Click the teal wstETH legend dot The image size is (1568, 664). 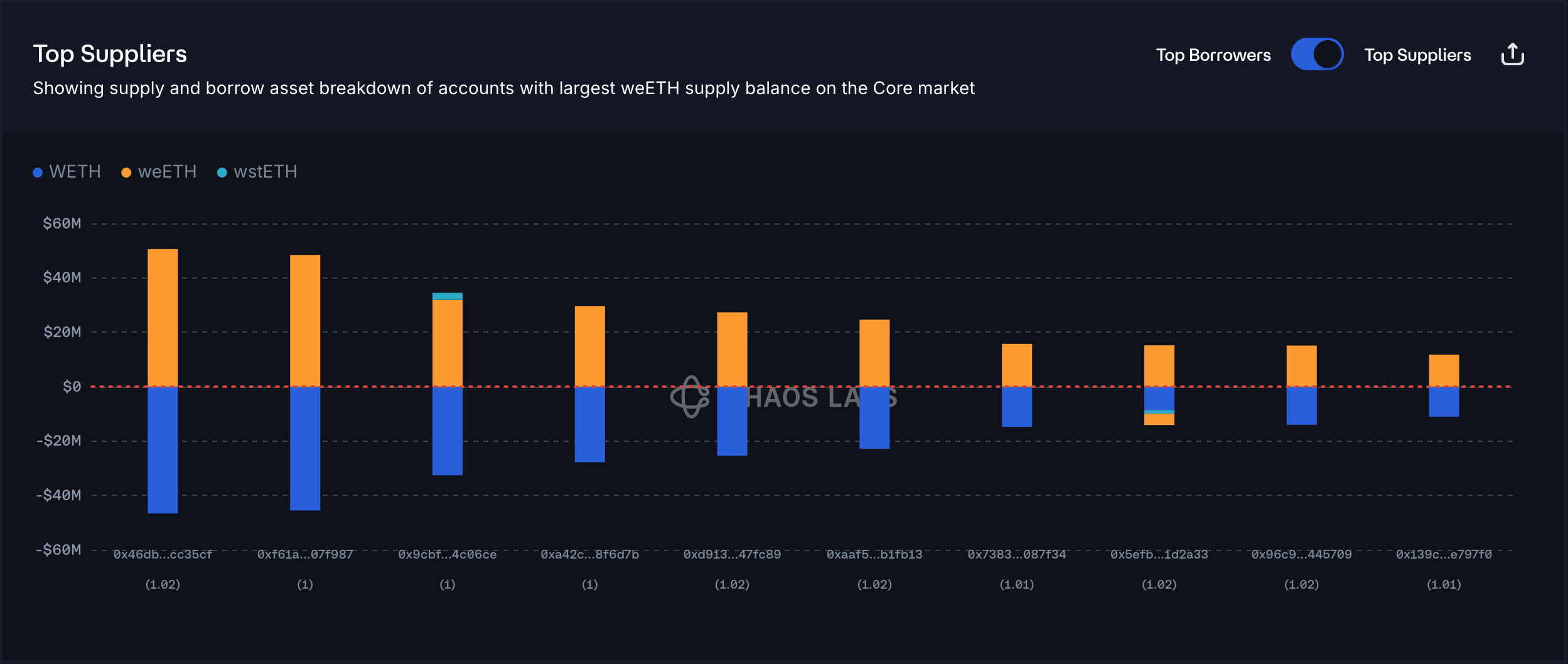tap(222, 173)
